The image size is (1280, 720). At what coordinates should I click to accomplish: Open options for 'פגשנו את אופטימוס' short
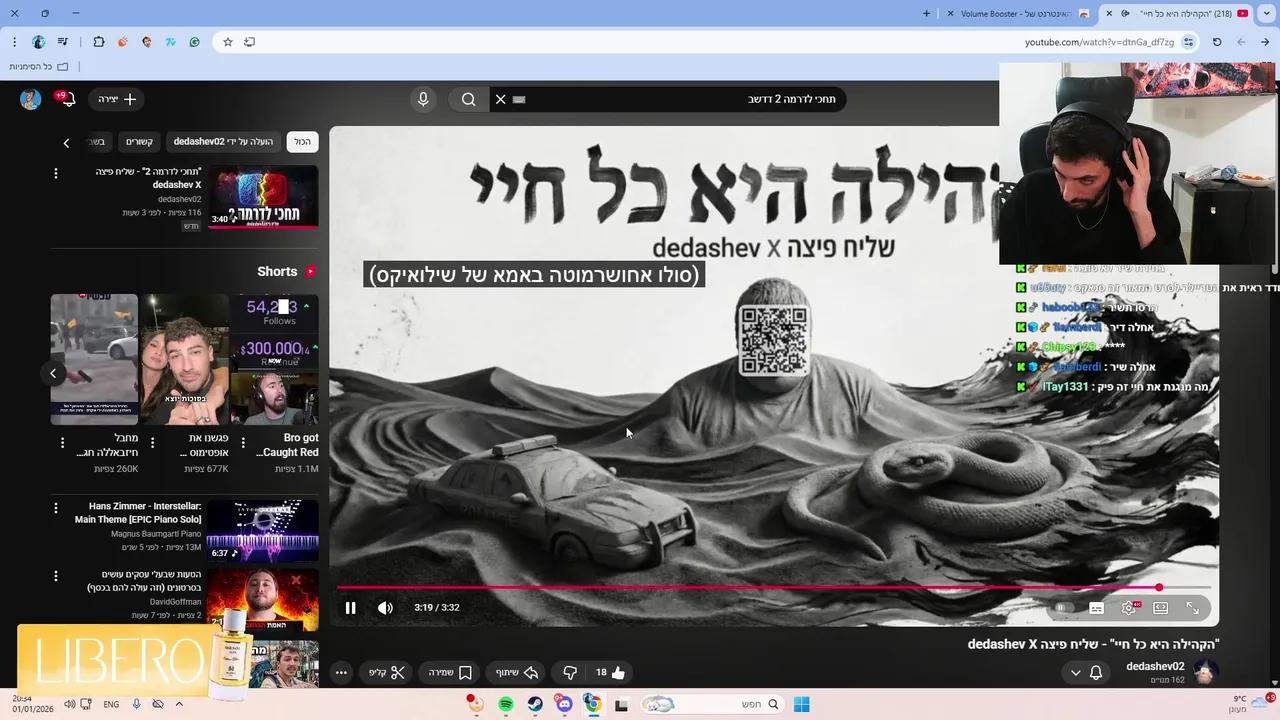(153, 442)
